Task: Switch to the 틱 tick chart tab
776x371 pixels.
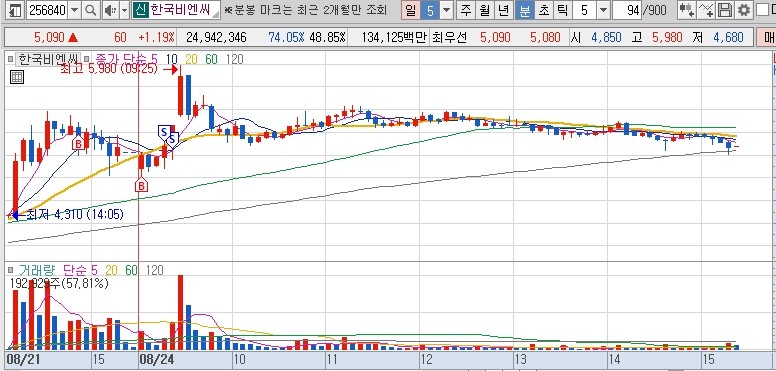Action: [562, 10]
